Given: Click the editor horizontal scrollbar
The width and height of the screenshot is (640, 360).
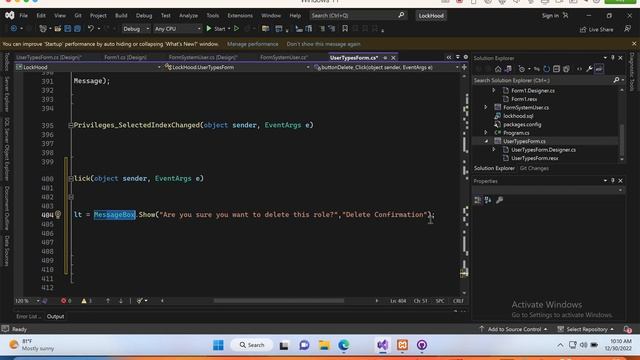Looking at the screenshot, I should pyautogui.click(x=279, y=301).
